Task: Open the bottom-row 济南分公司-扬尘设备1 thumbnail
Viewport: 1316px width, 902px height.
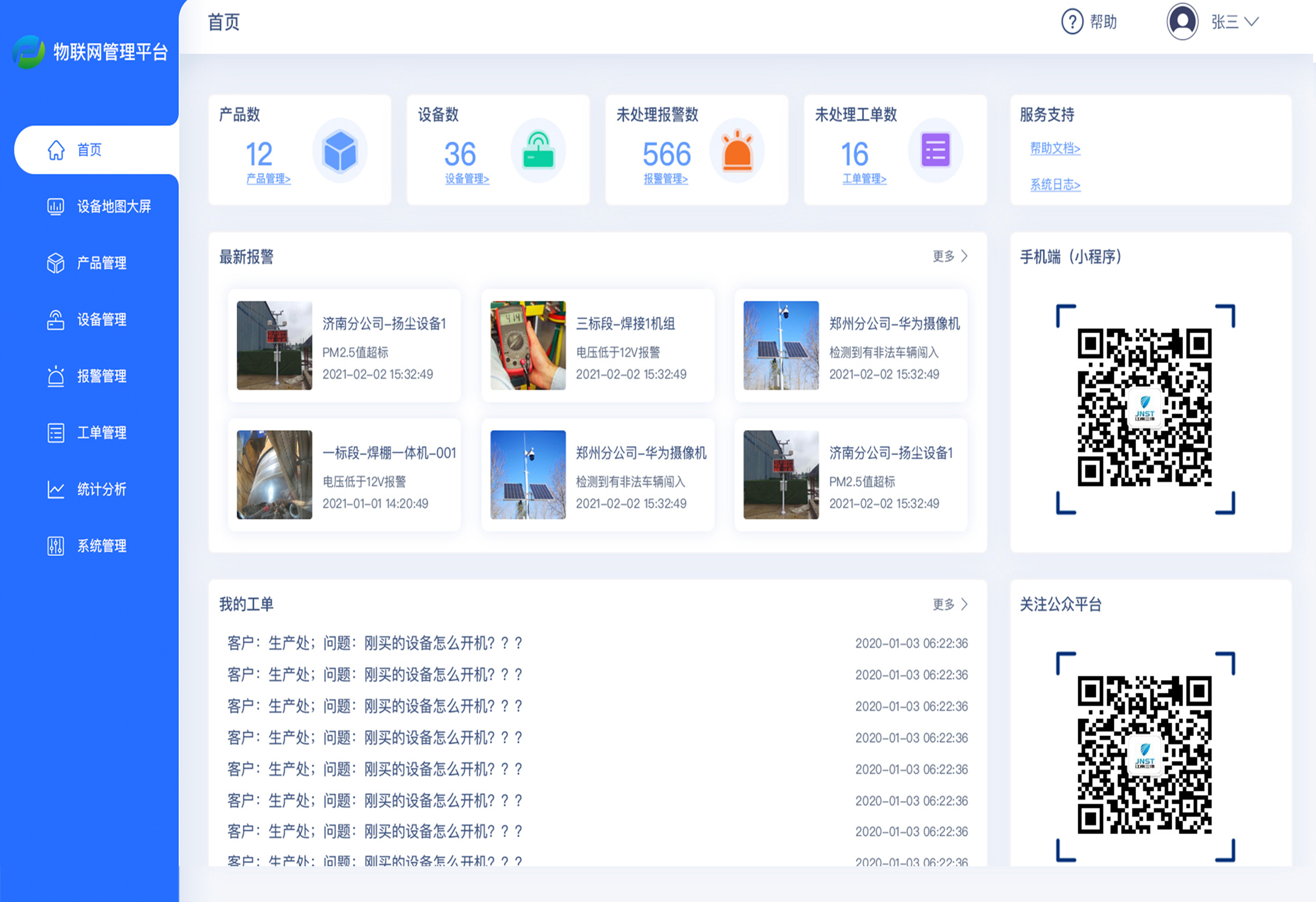Action: tap(782, 475)
